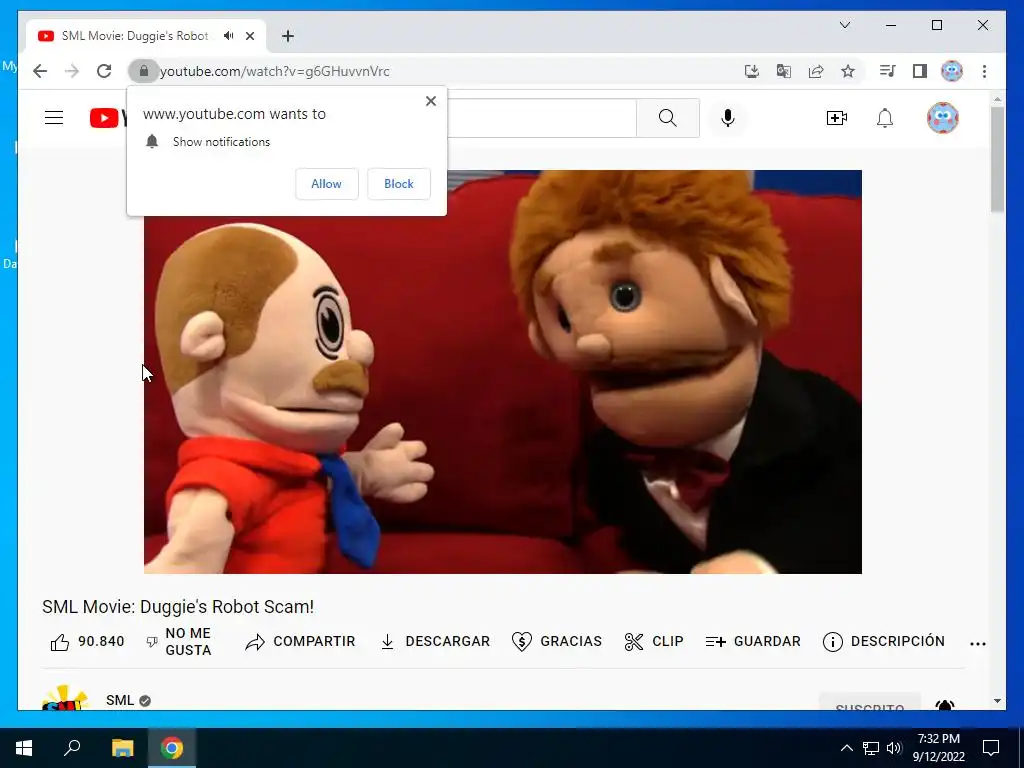The height and width of the screenshot is (768, 1024).
Task: Show hidden system tray icons
Action: (x=846, y=748)
